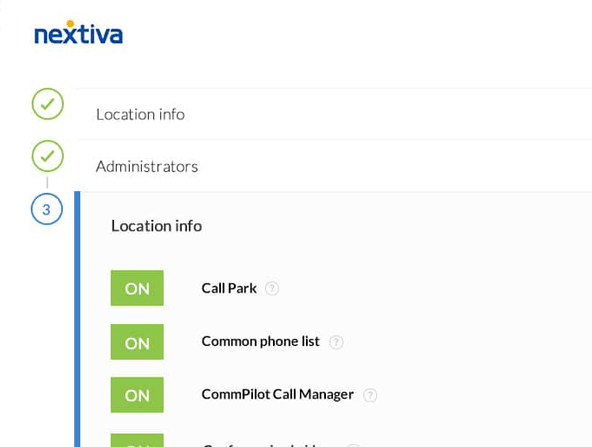Select the completed step one checkmark circle
Viewport: 592px width, 447px height.
click(x=48, y=104)
